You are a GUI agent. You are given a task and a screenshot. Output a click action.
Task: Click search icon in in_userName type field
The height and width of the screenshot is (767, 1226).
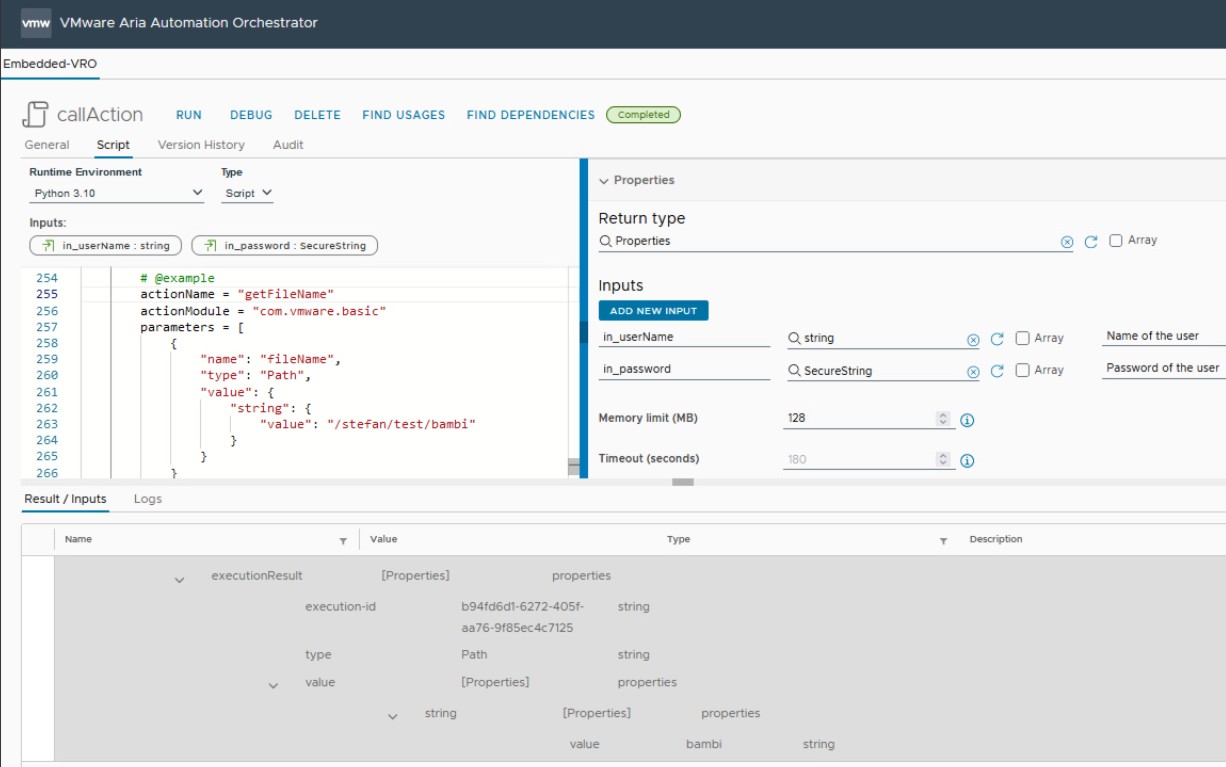794,338
